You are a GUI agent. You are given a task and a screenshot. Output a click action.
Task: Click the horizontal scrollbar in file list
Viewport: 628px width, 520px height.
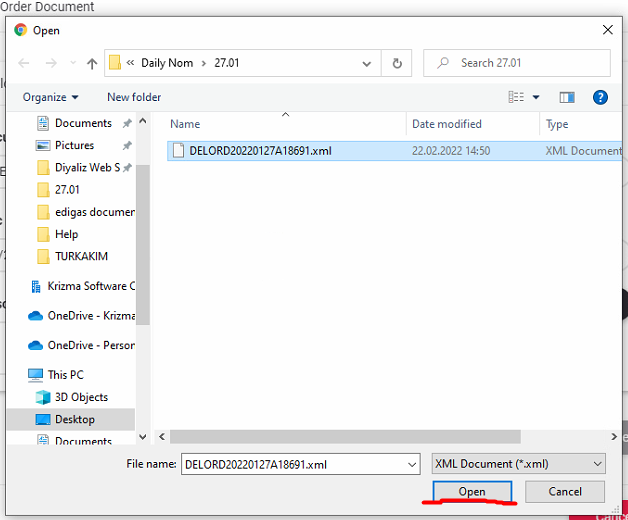point(345,437)
